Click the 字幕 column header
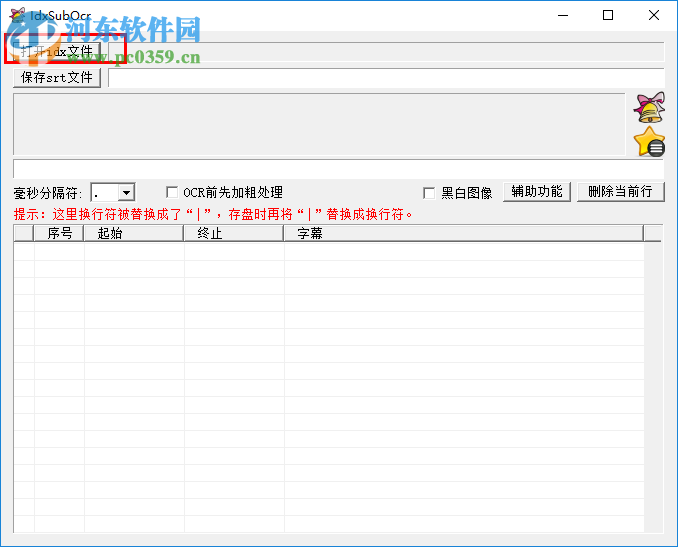The image size is (678, 547). click(464, 233)
